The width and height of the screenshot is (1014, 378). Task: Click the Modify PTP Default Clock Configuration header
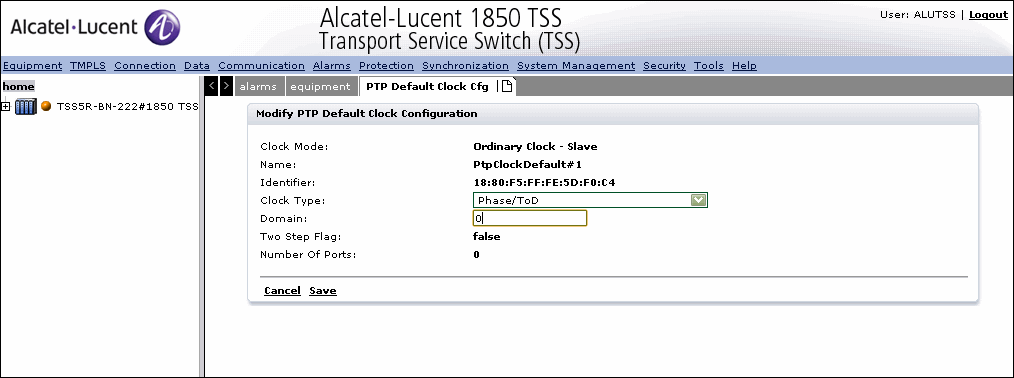click(367, 114)
